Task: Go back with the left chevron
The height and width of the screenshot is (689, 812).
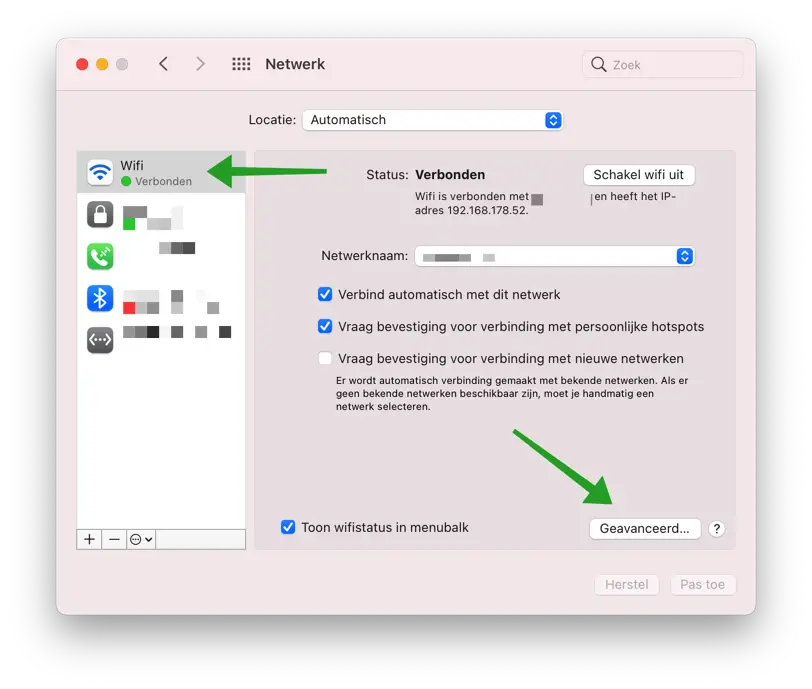Action: click(164, 64)
